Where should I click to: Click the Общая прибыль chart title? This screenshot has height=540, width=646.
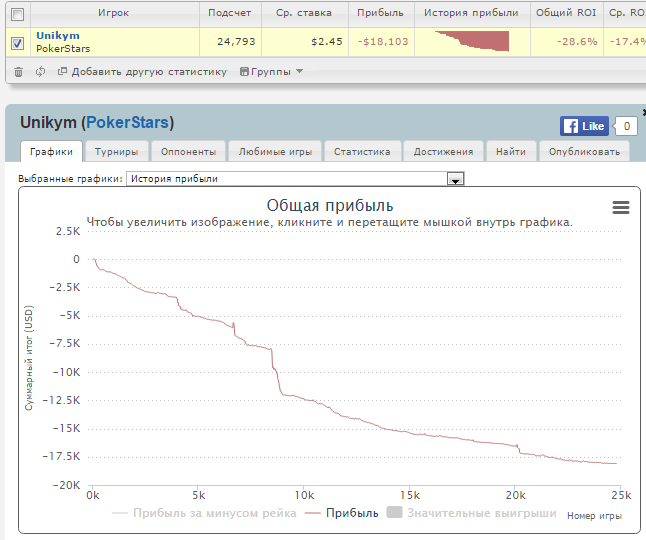click(x=330, y=205)
